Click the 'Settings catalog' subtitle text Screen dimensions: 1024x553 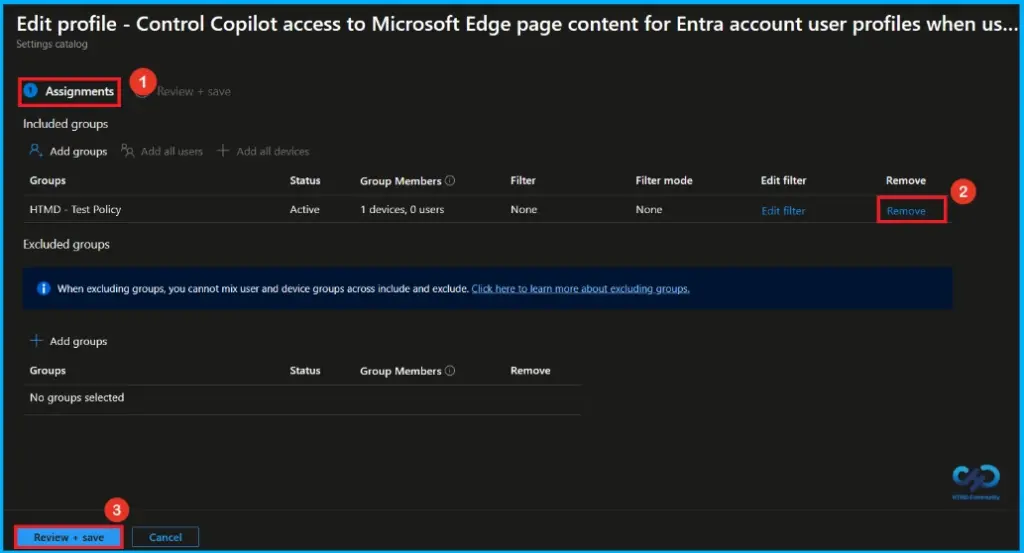pyautogui.click(x=52, y=44)
